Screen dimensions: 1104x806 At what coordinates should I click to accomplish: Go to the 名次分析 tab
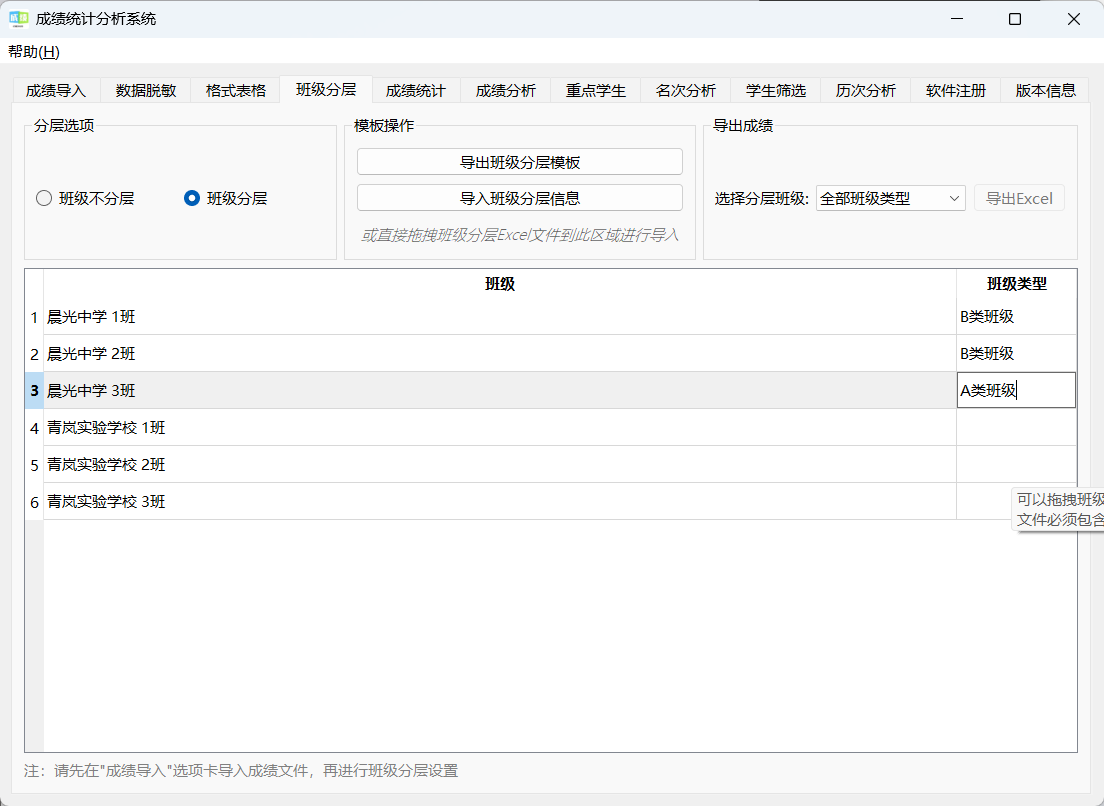tap(686, 91)
